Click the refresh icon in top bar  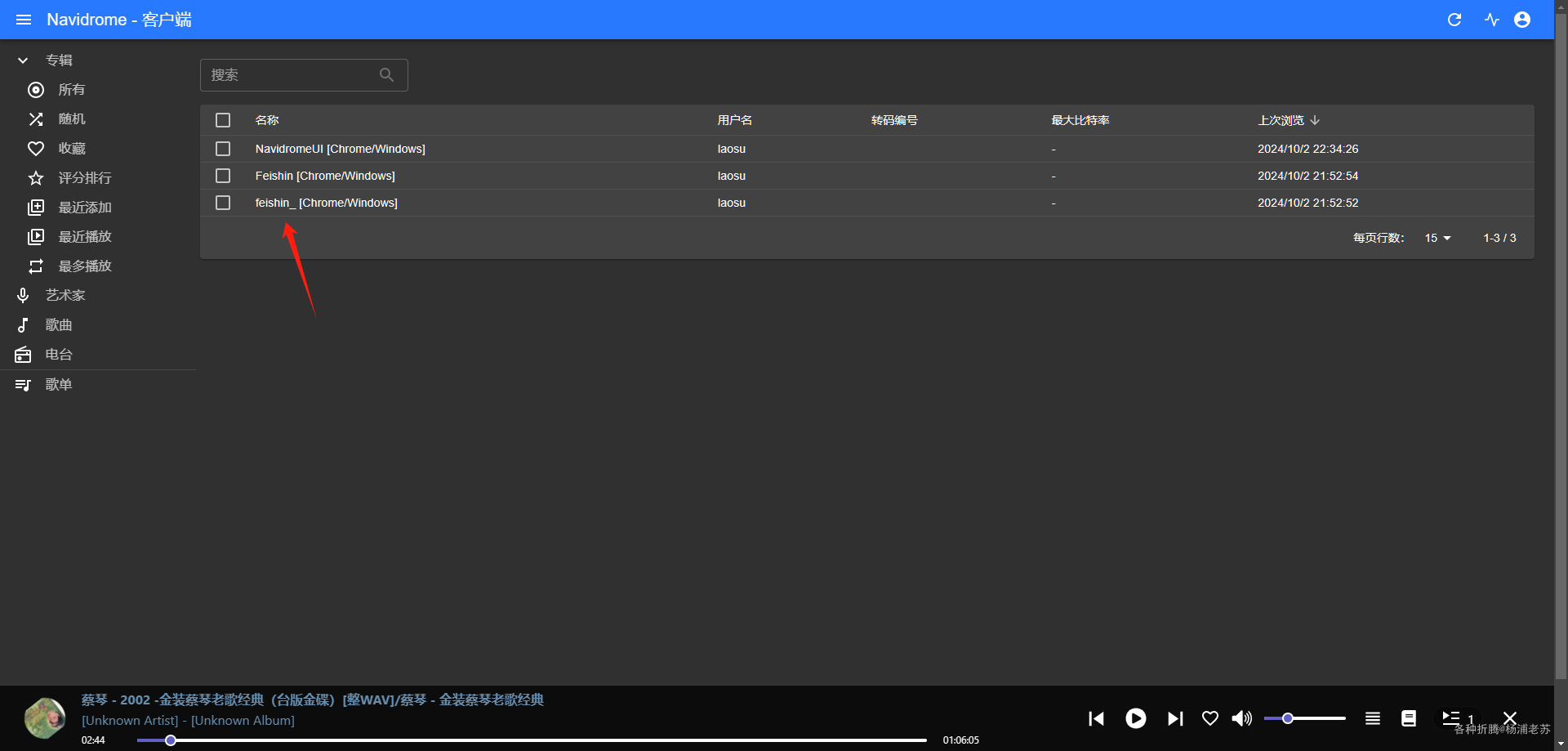(x=1454, y=20)
